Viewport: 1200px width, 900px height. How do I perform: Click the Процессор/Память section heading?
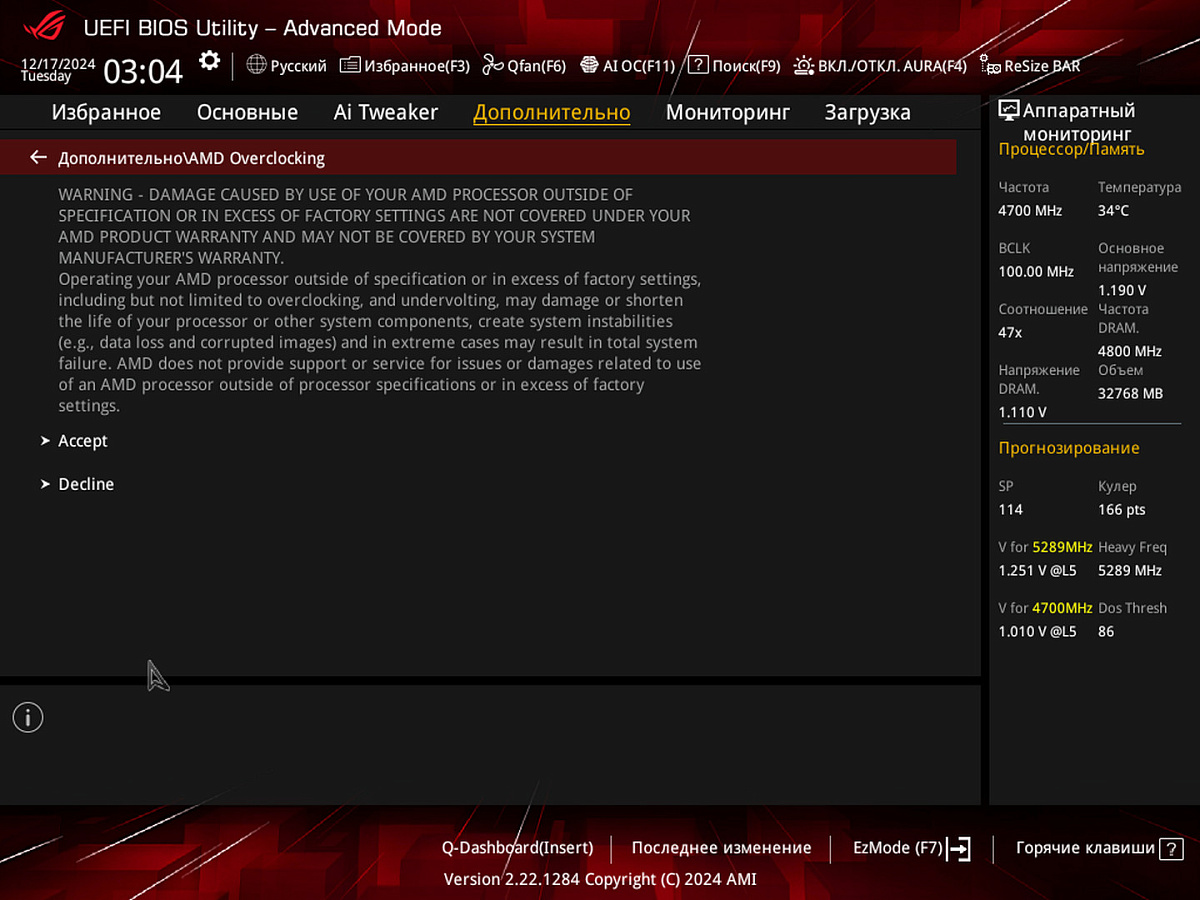1071,150
